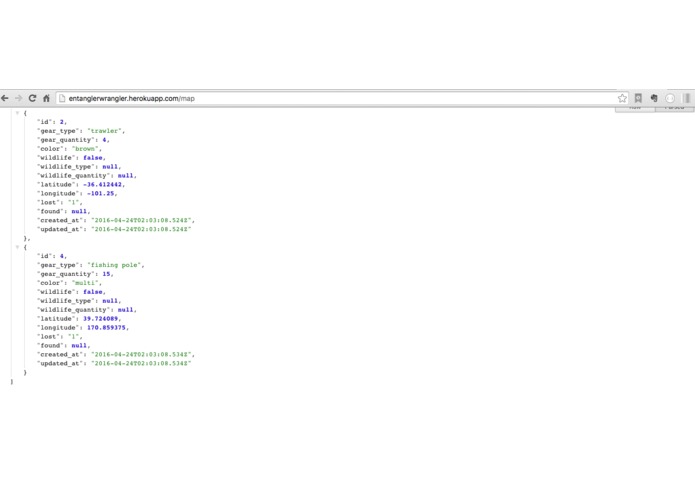Click the round white extension icon
695x494 pixels.
coord(670,98)
